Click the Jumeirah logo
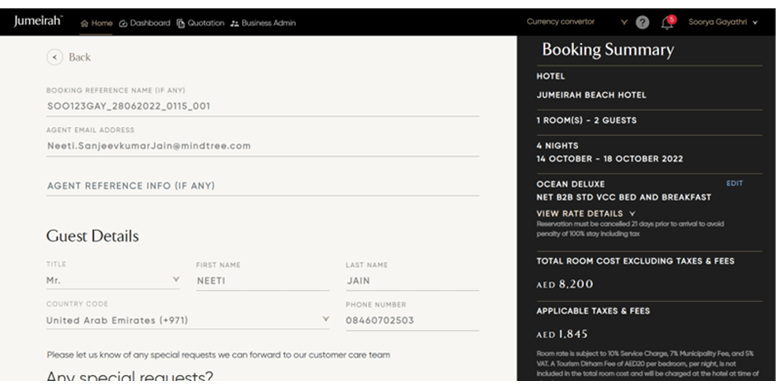Viewport: 776px width, 389px height. [38, 21]
